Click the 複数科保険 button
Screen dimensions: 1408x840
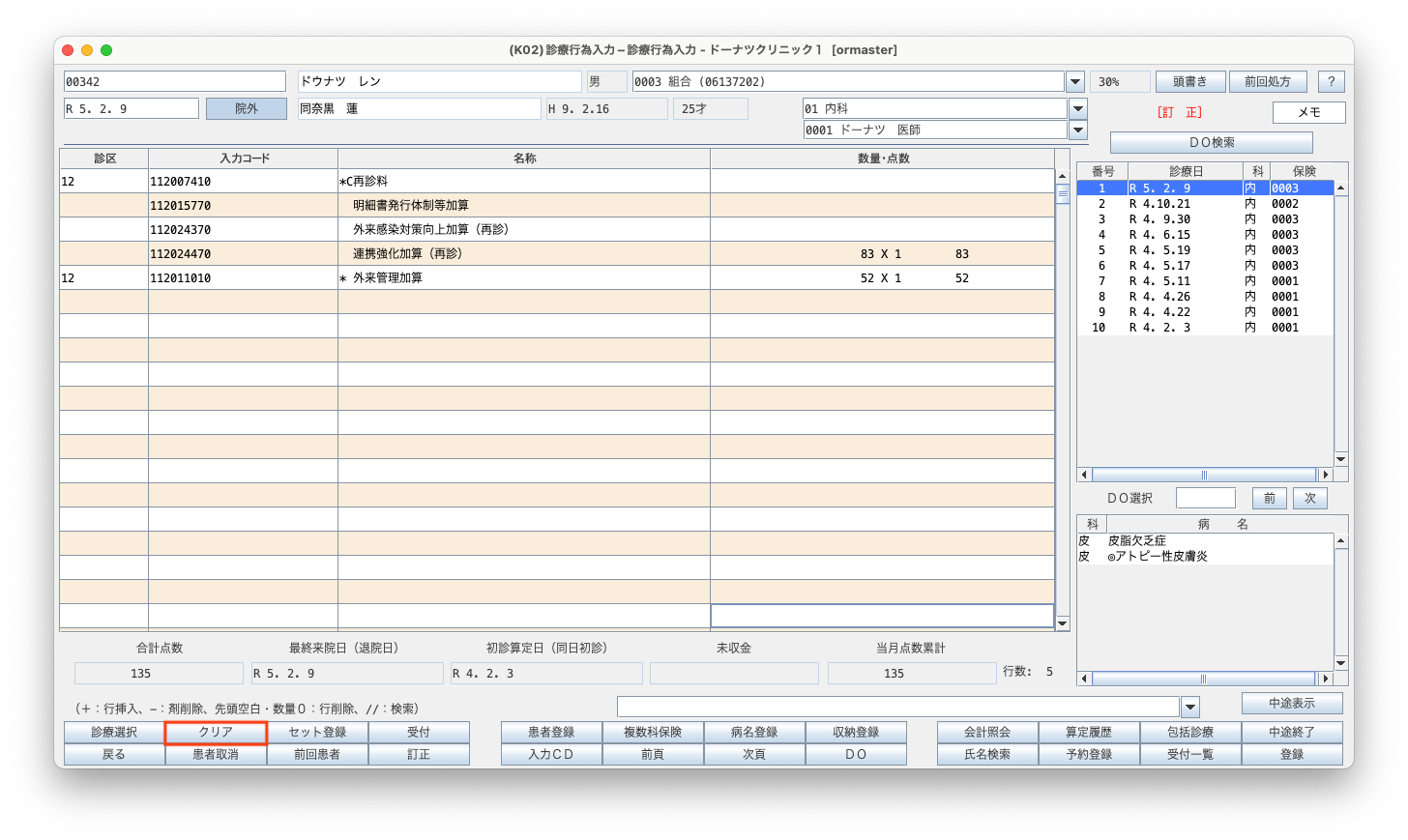(x=653, y=733)
